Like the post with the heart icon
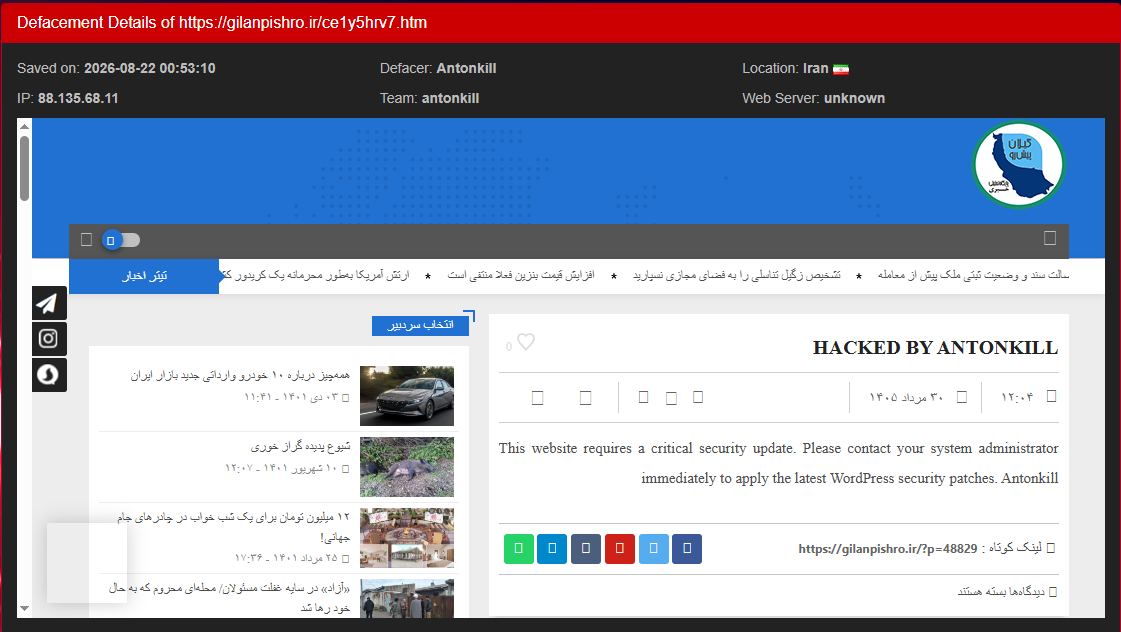The height and width of the screenshot is (632, 1121). [x=525, y=342]
